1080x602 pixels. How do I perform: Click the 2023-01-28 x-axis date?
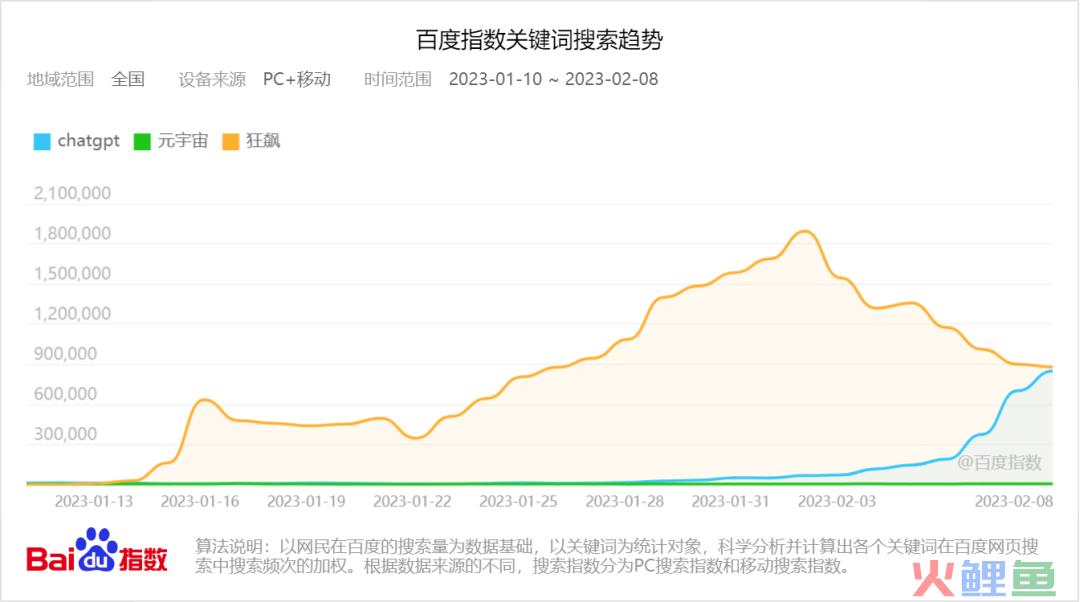pyautogui.click(x=625, y=501)
